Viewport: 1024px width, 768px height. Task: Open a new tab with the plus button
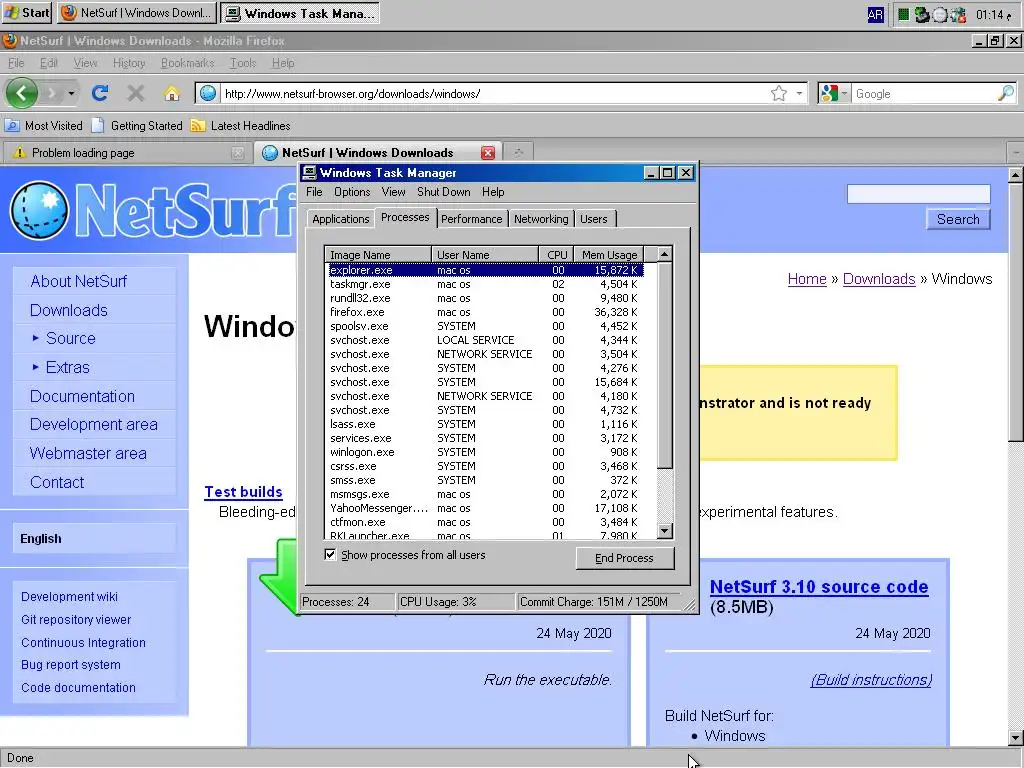519,153
